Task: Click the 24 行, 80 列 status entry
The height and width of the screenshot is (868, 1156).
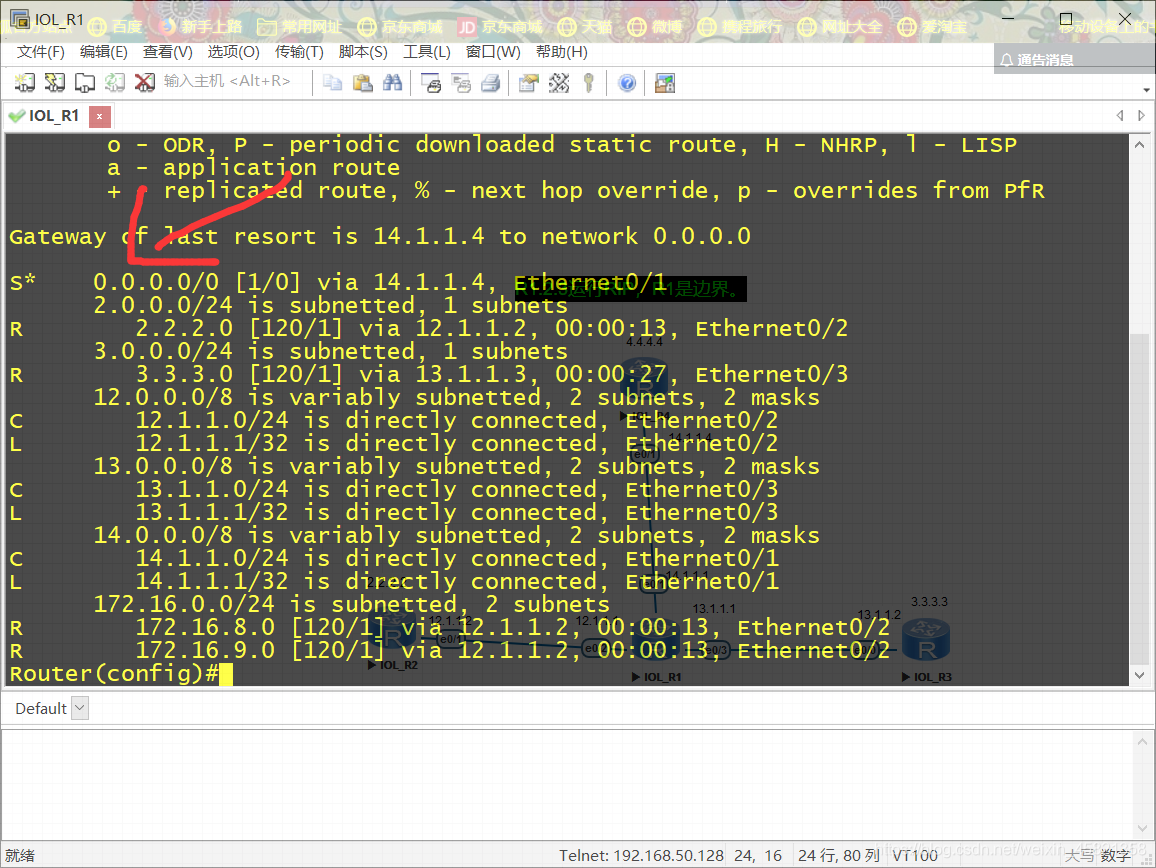Action: coord(839,855)
